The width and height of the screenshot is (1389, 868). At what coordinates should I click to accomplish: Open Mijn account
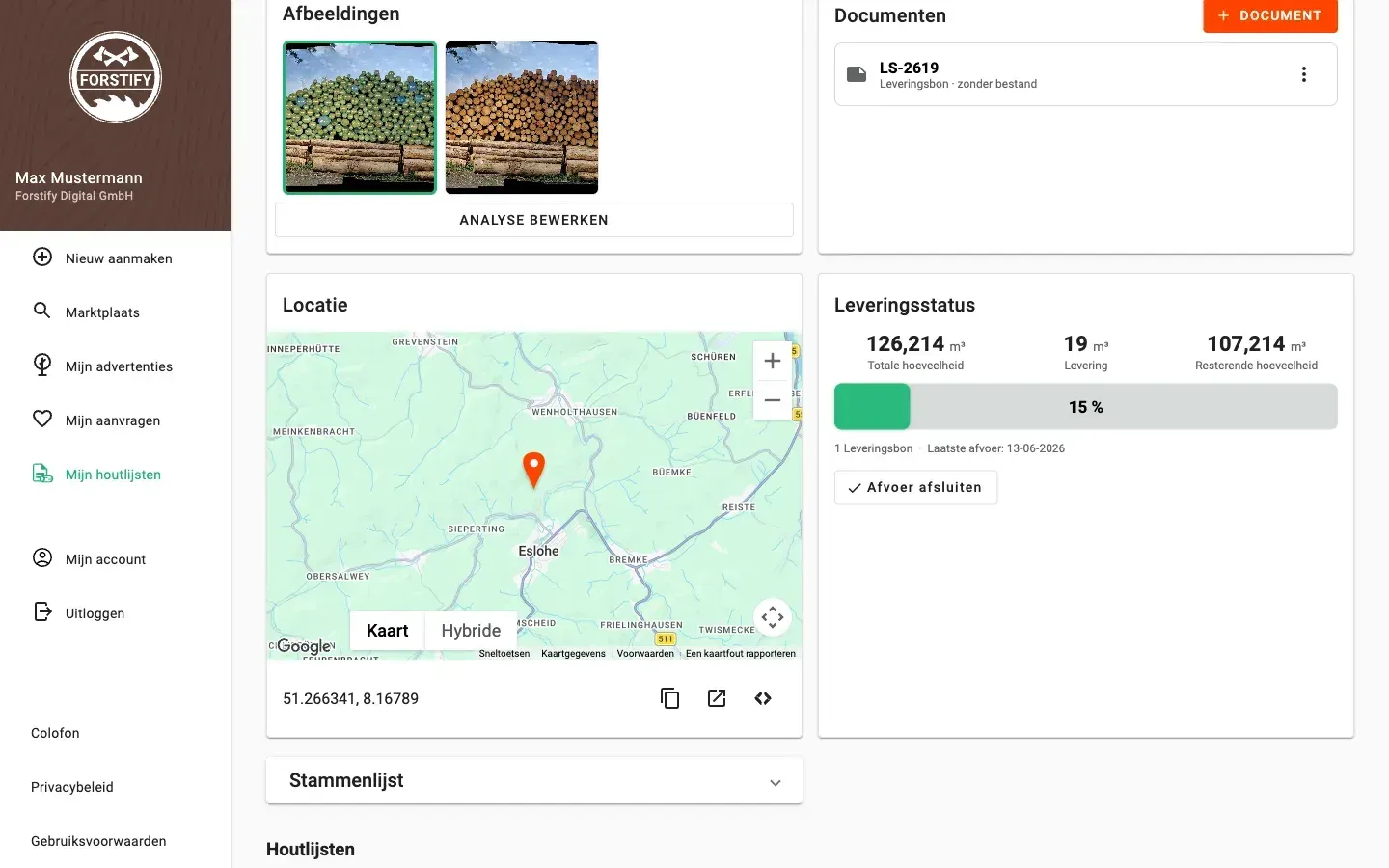tap(116, 559)
